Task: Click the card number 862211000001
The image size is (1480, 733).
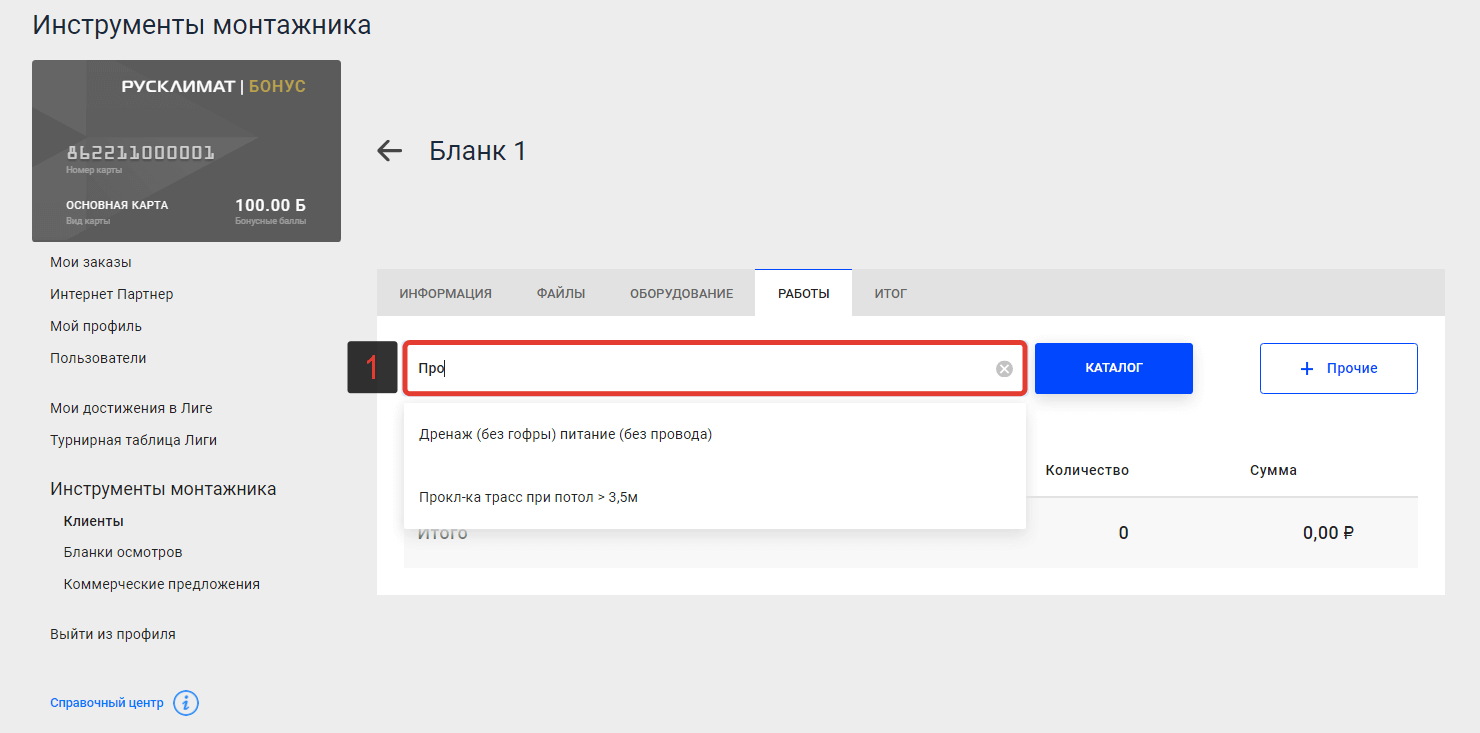Action: pos(140,153)
